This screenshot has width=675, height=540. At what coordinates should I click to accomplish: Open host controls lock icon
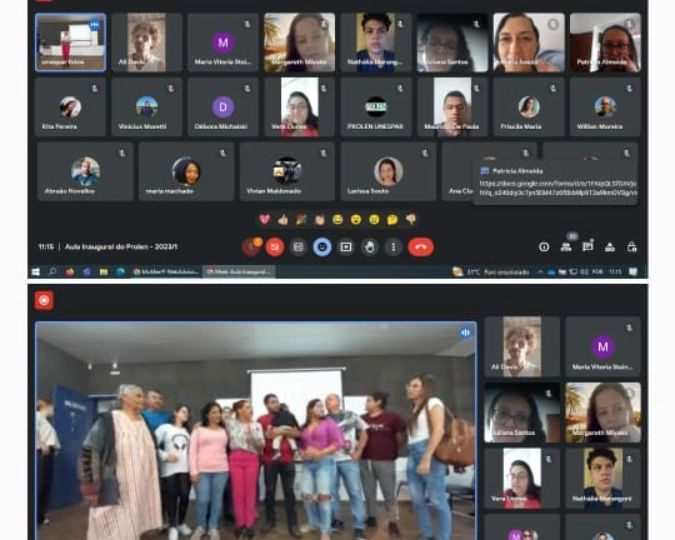click(x=632, y=247)
